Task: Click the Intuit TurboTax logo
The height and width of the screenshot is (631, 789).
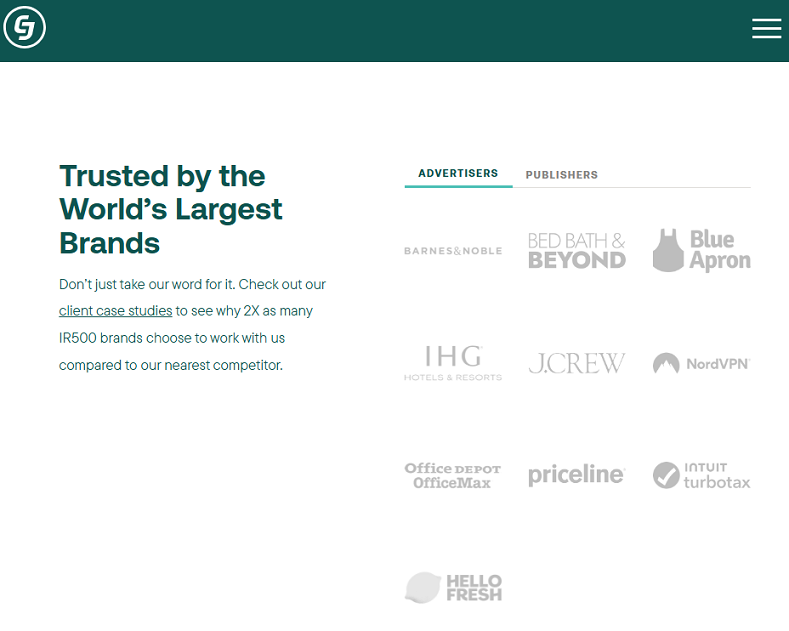Action: (x=701, y=476)
